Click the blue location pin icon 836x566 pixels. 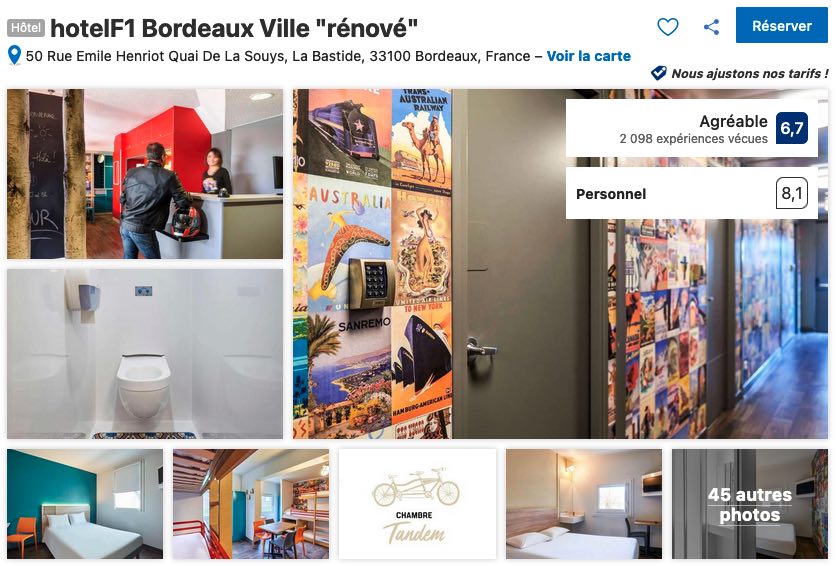click(x=14, y=55)
